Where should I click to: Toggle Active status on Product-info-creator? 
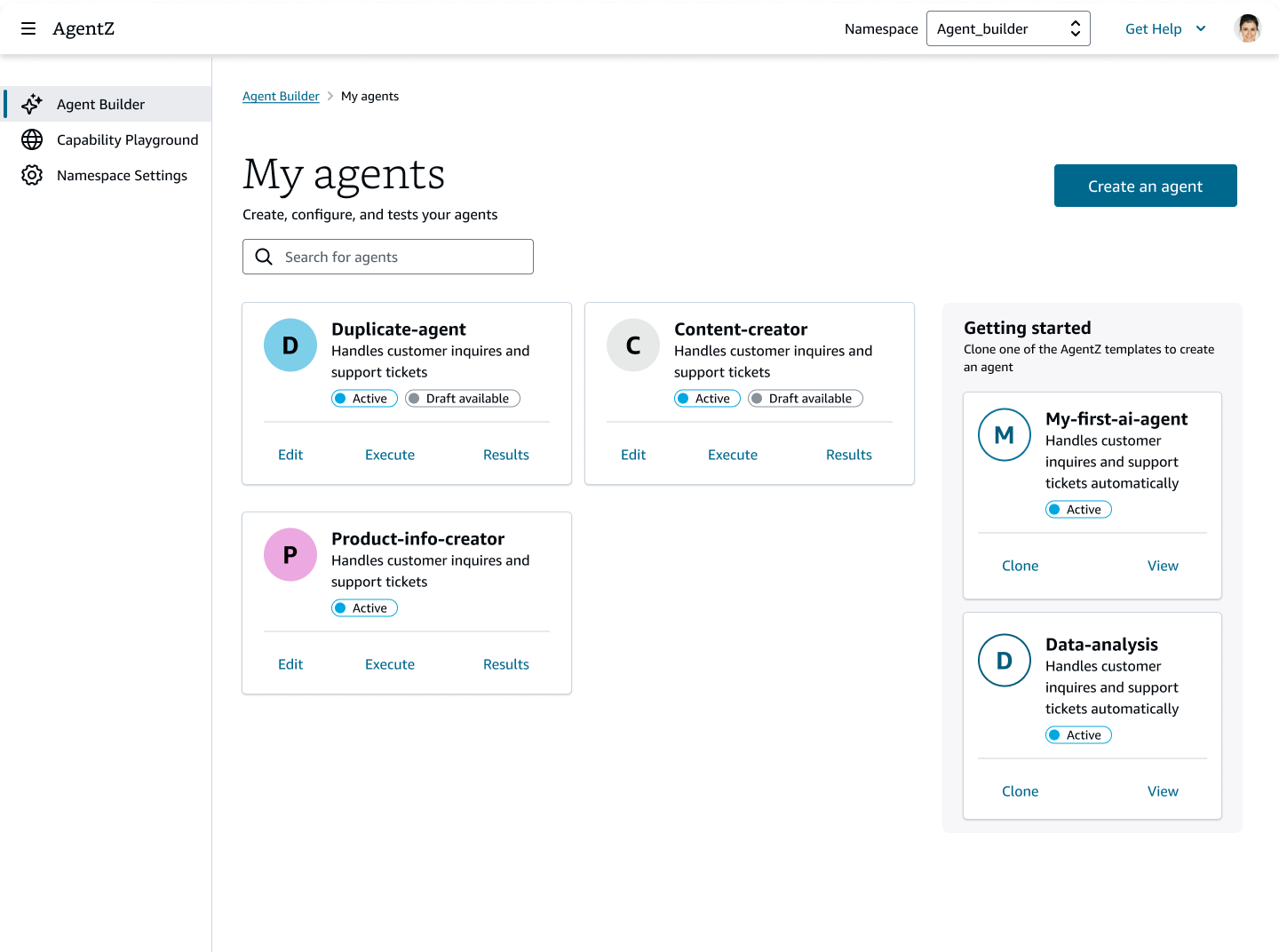(364, 607)
